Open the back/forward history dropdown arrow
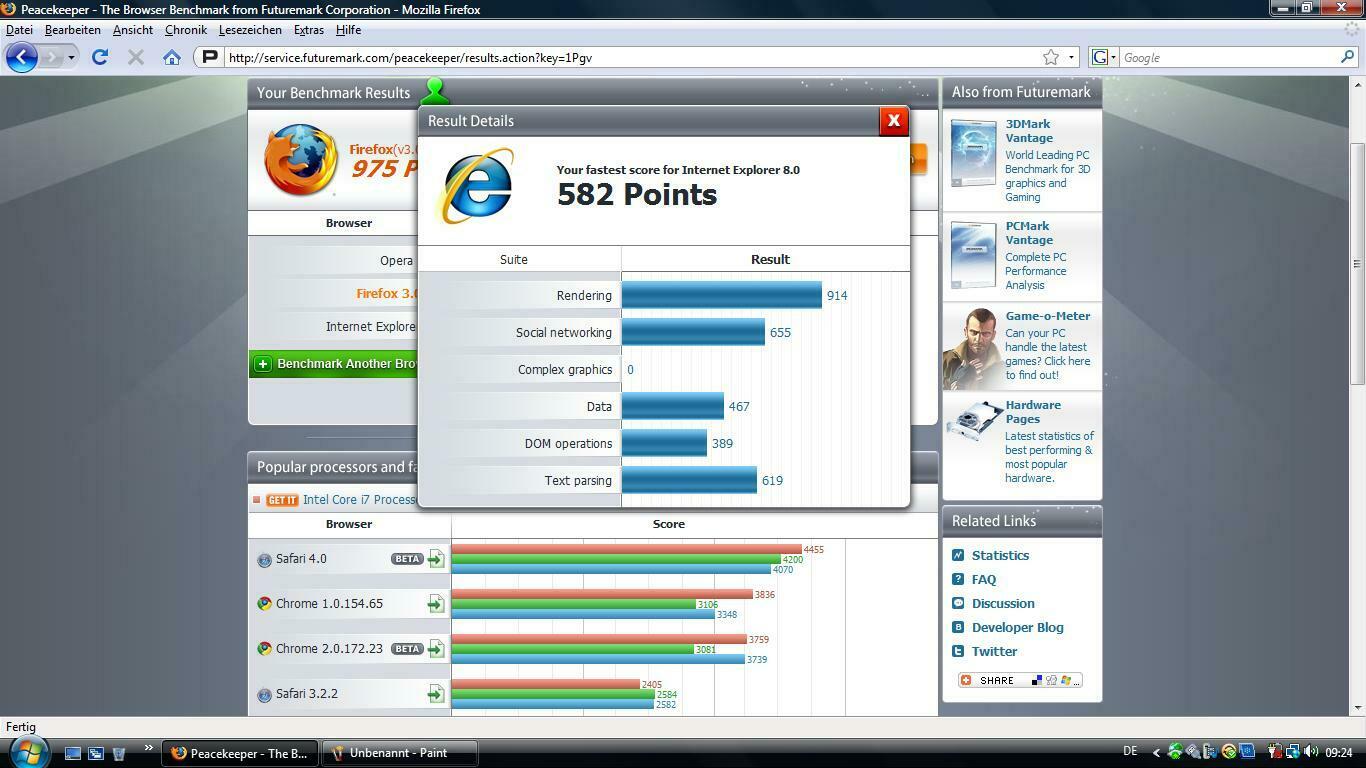The width and height of the screenshot is (1366, 768). pyautogui.click(x=71, y=57)
